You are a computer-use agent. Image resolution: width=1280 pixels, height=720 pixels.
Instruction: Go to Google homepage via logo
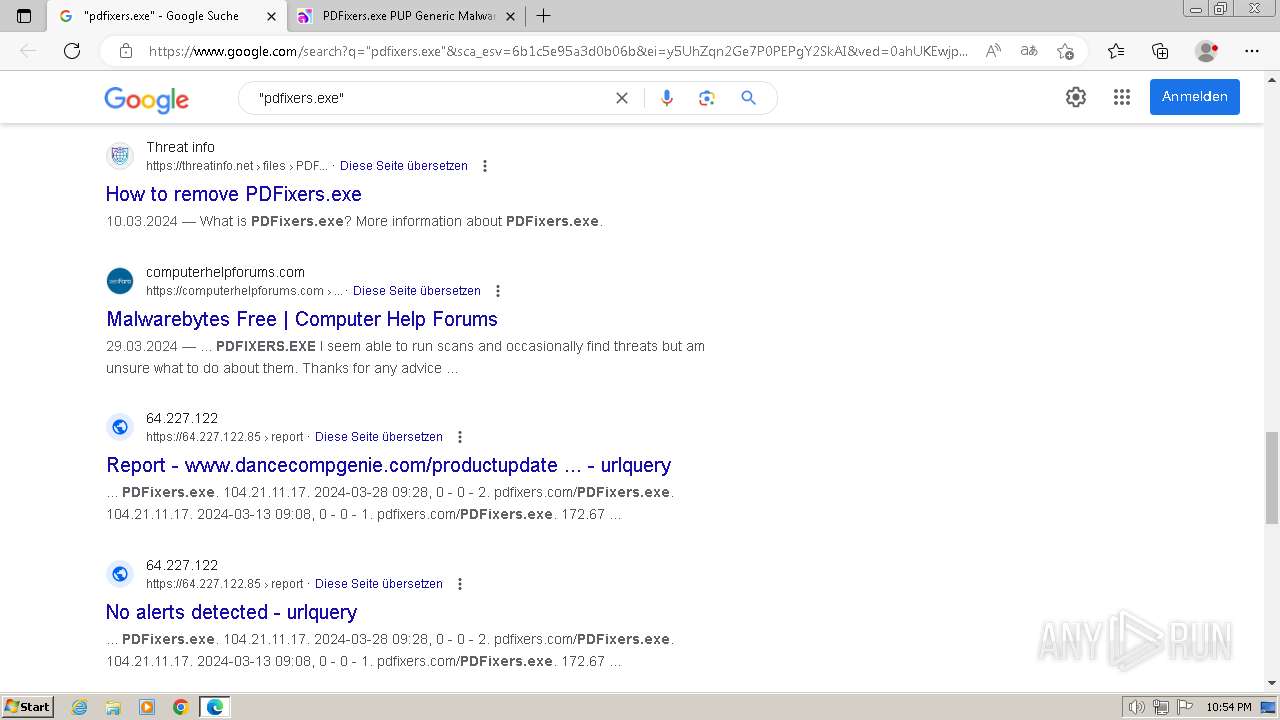(146, 99)
